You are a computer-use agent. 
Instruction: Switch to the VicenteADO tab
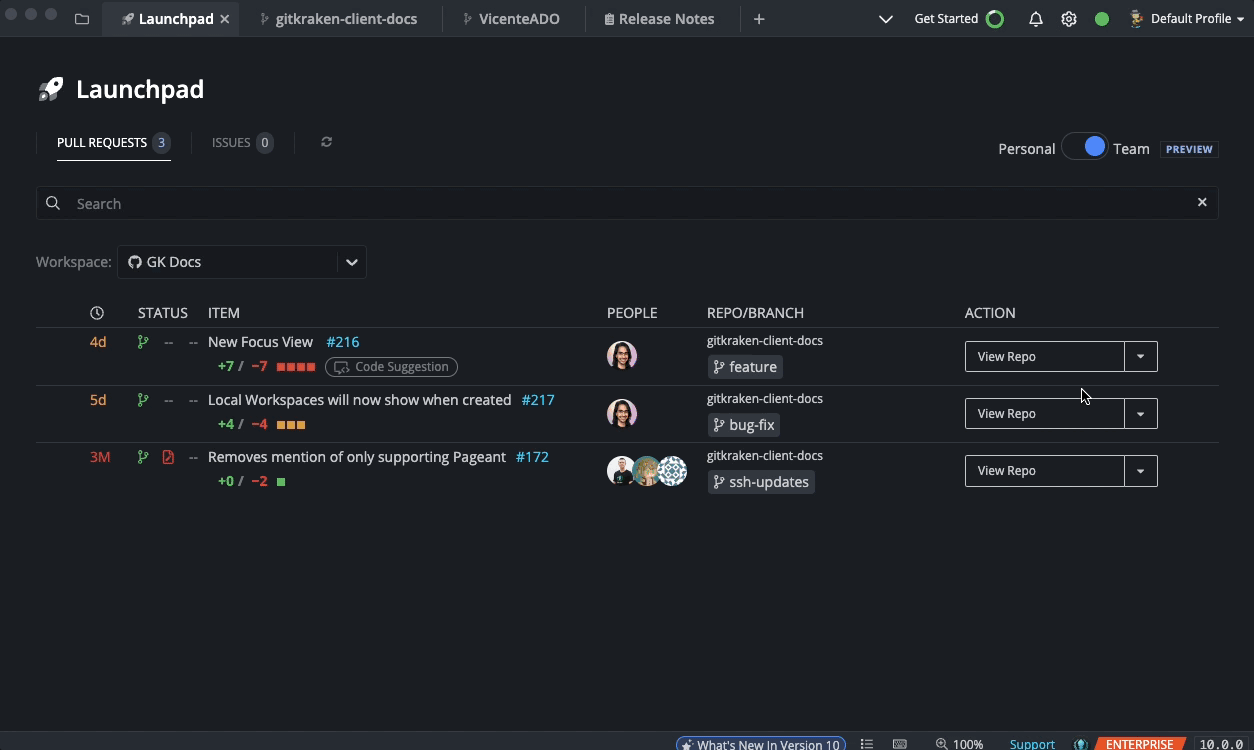(511, 19)
